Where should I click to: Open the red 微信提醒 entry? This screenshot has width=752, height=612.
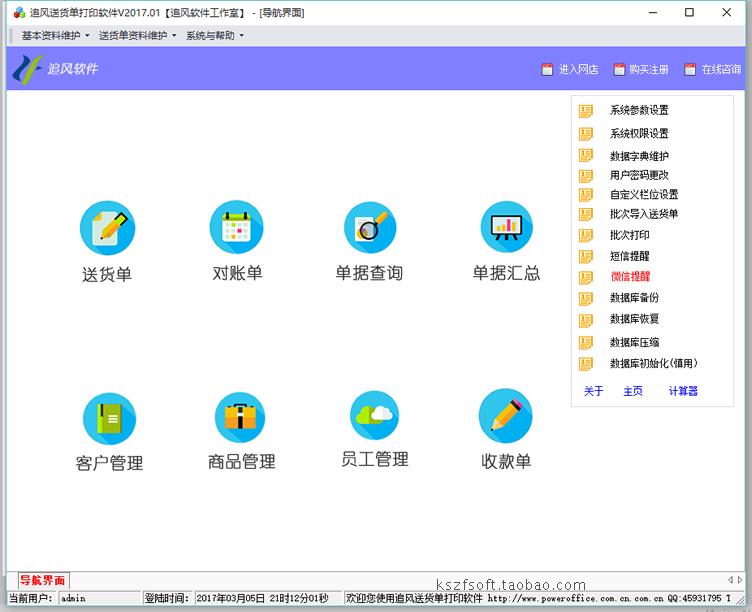(x=630, y=276)
